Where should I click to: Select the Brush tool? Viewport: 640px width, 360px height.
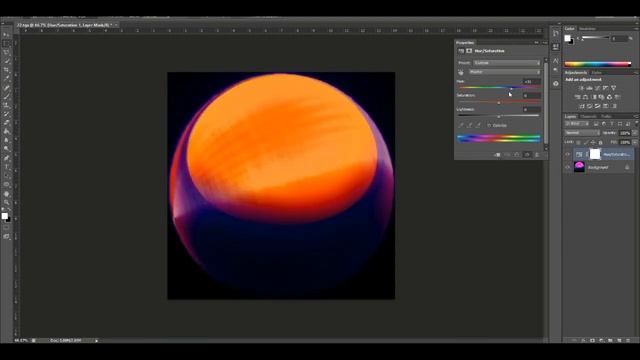point(6,96)
